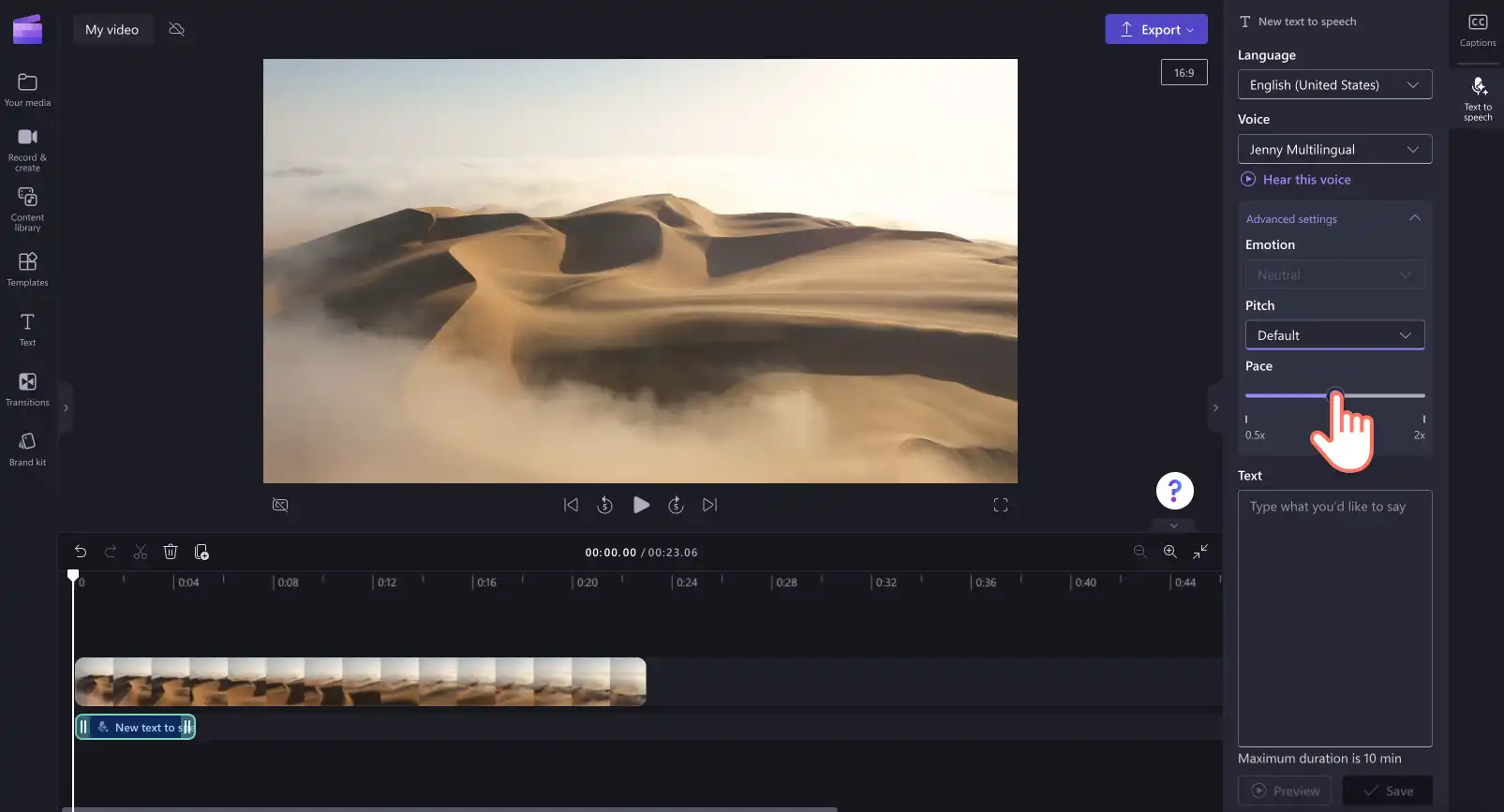Open the Language dropdown
This screenshot has width=1504, height=812.
tap(1334, 84)
